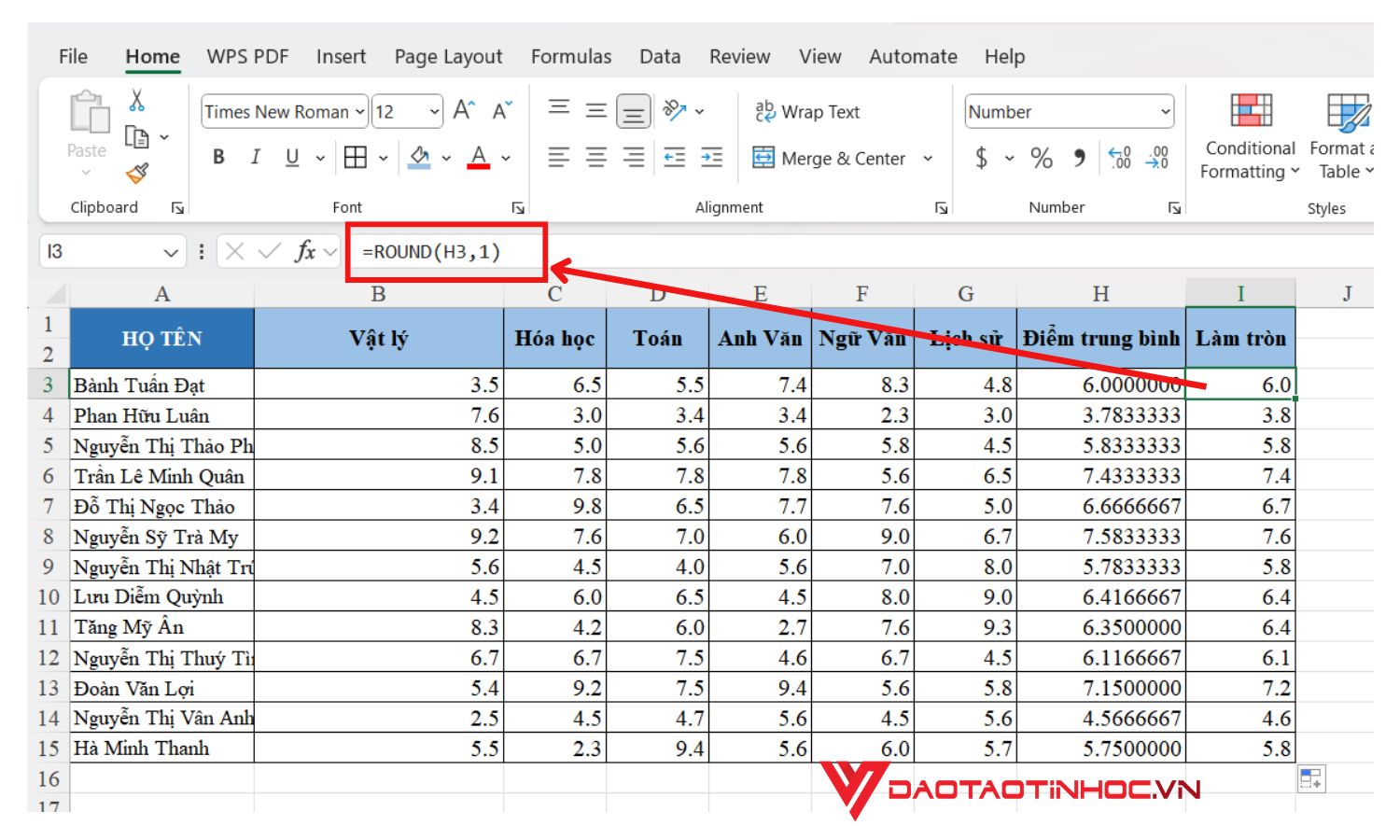1400x840 pixels.
Task: Click the Cut scissors icon
Action: [137, 100]
